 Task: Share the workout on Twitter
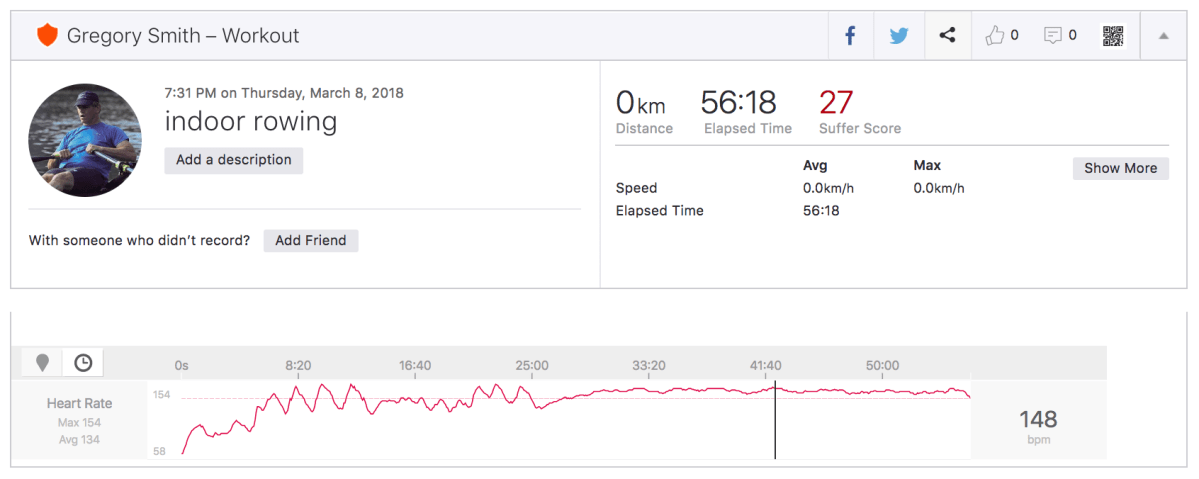[899, 36]
